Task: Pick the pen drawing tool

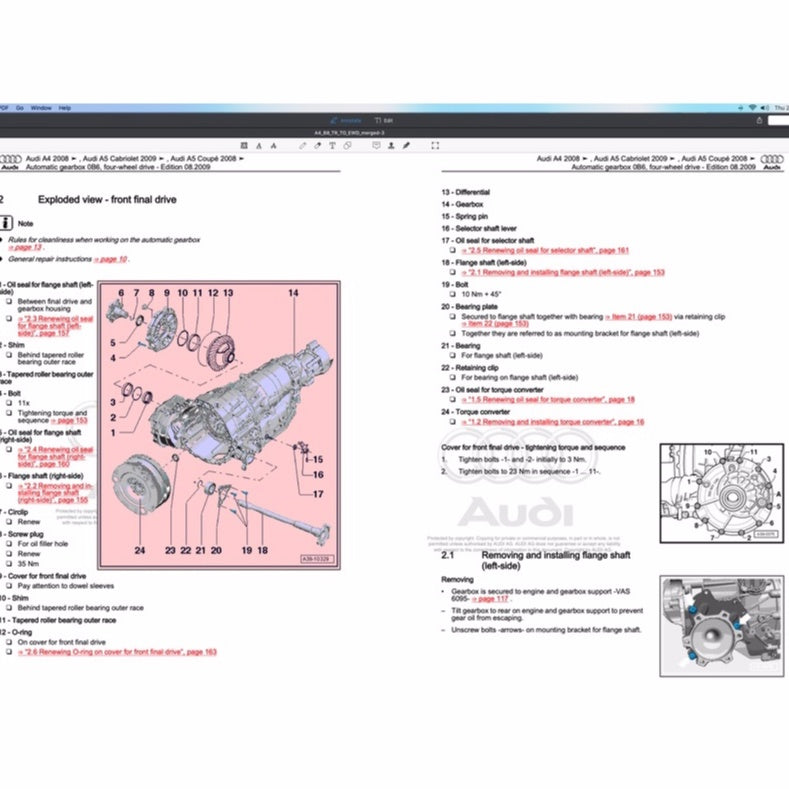Action: pyautogui.click(x=304, y=145)
